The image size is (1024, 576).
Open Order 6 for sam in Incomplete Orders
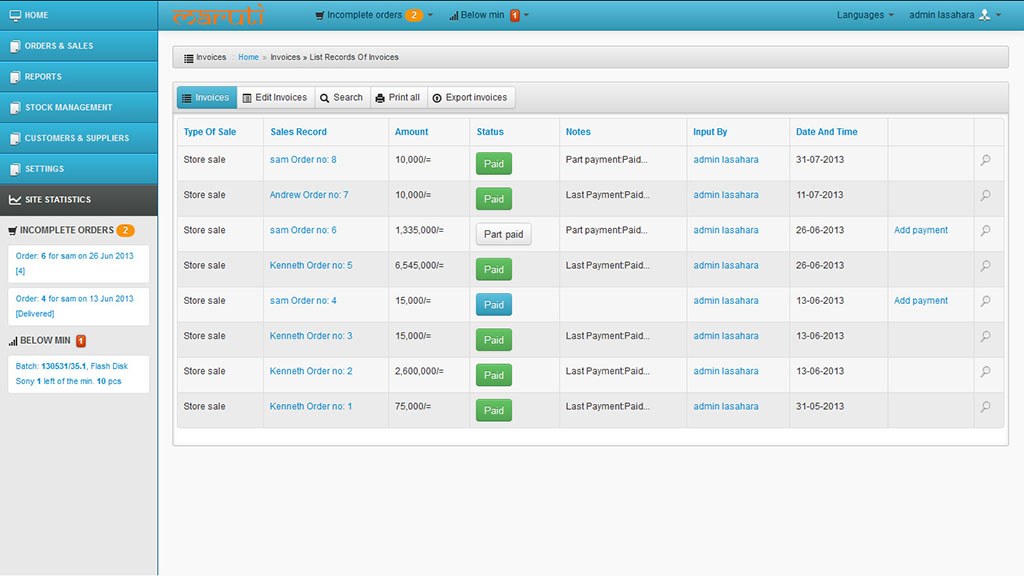click(x=78, y=263)
